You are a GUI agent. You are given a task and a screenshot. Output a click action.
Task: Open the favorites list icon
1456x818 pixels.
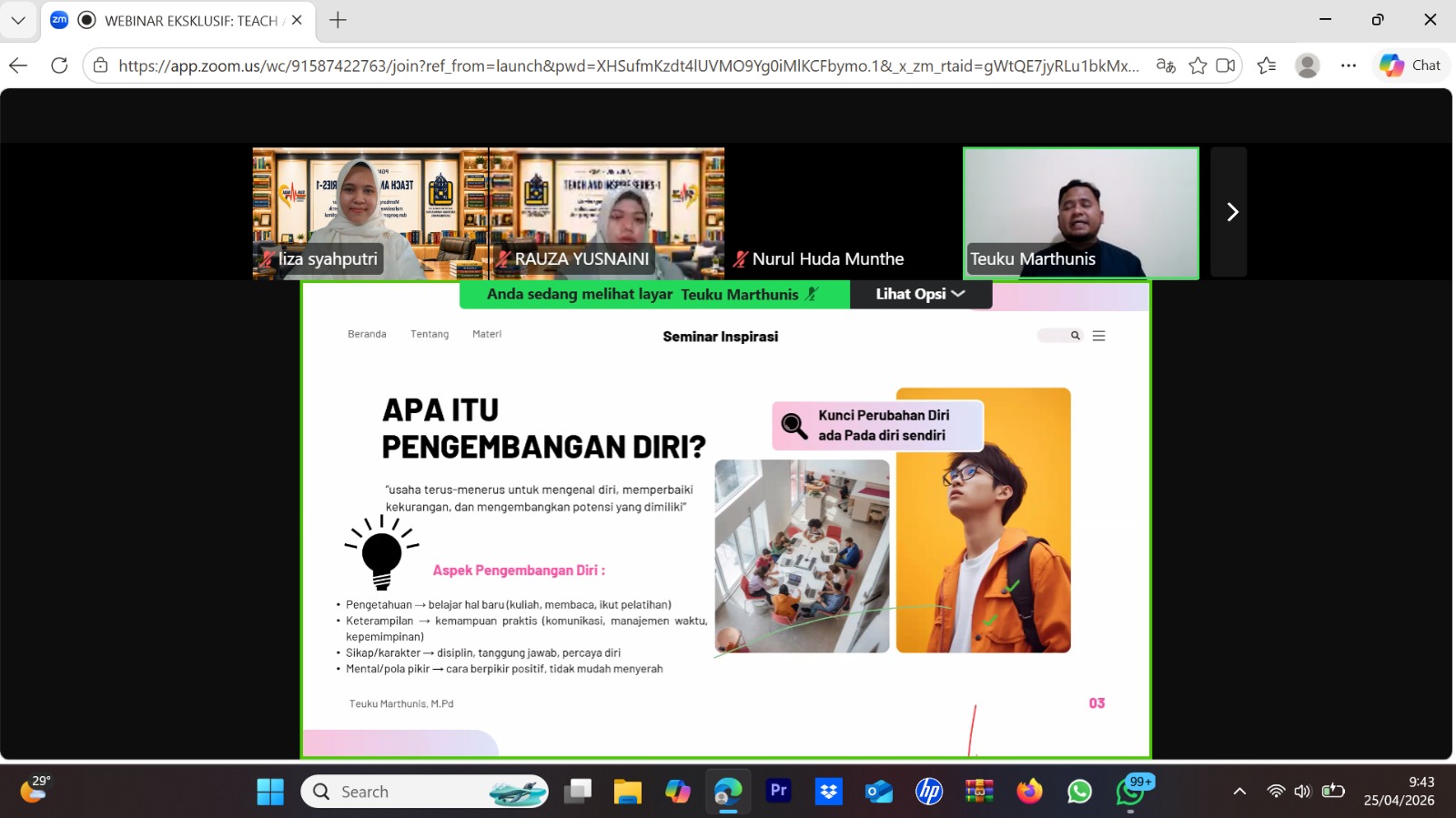click(1266, 66)
